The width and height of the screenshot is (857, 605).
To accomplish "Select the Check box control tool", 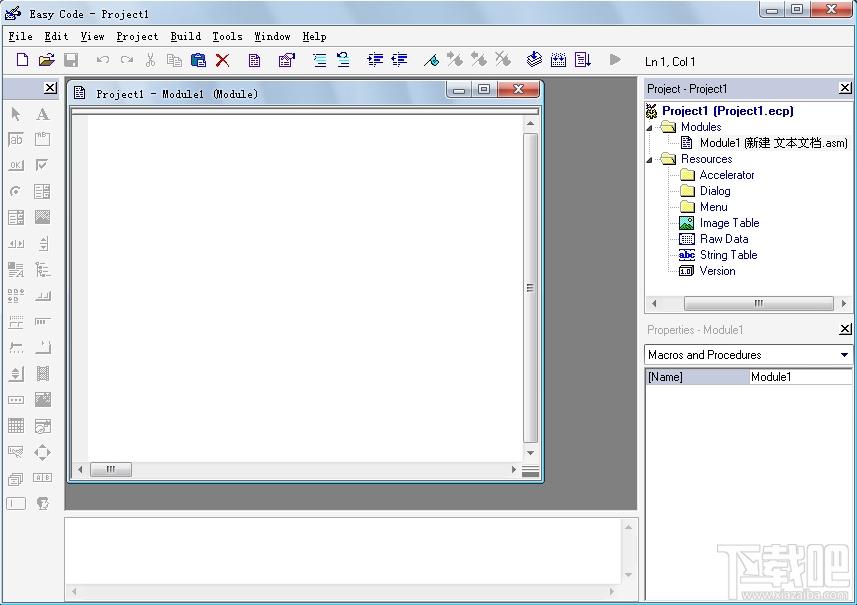I will [42, 165].
